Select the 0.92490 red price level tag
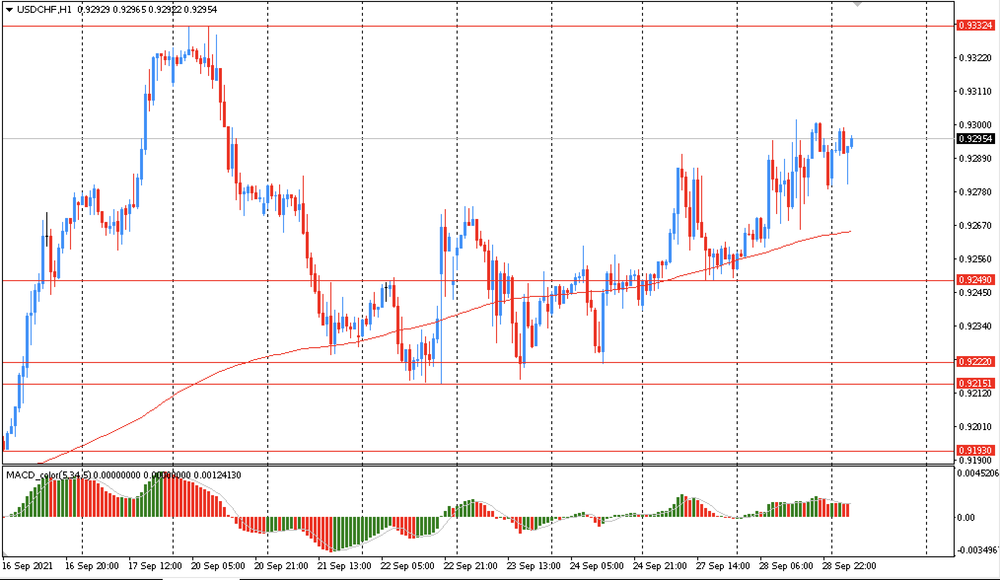This screenshot has height=580, width=1000. click(975, 281)
